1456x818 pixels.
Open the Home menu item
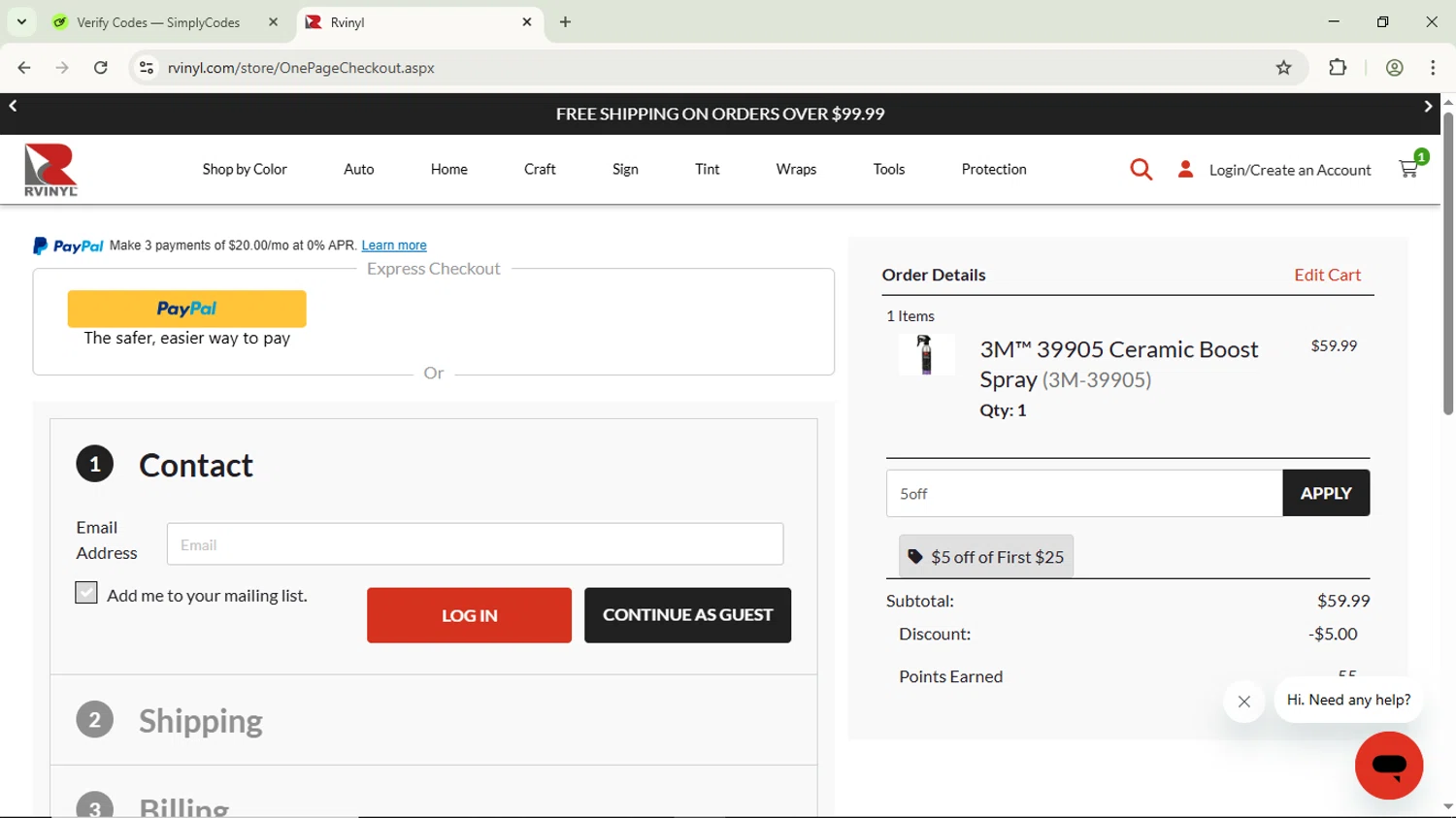[x=449, y=170]
